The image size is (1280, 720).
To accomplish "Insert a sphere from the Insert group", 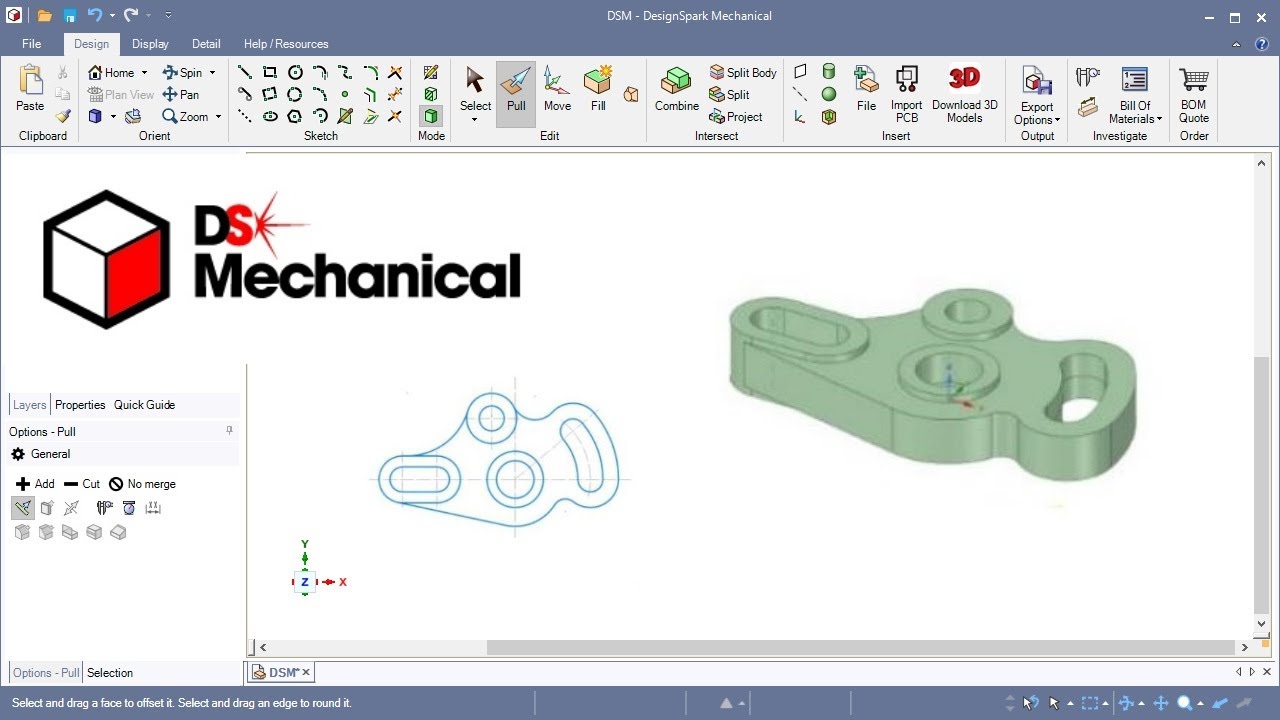I will tap(829, 94).
